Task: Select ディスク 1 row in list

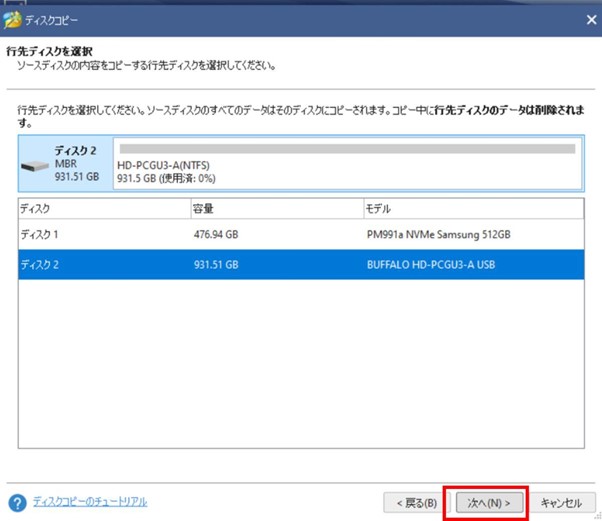Action: click(301, 234)
